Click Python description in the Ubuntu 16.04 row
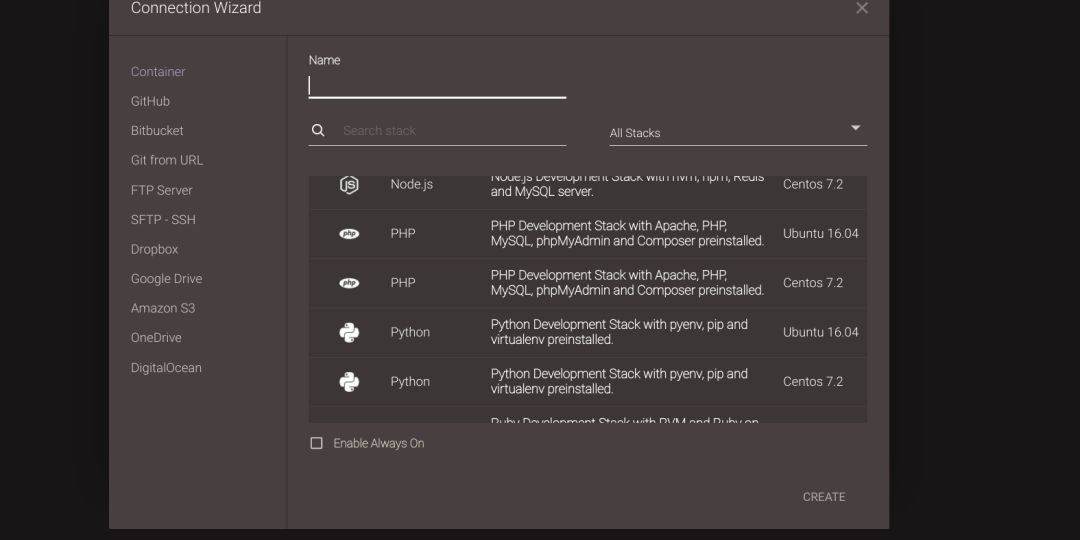The height and width of the screenshot is (540, 1080). (x=619, y=332)
